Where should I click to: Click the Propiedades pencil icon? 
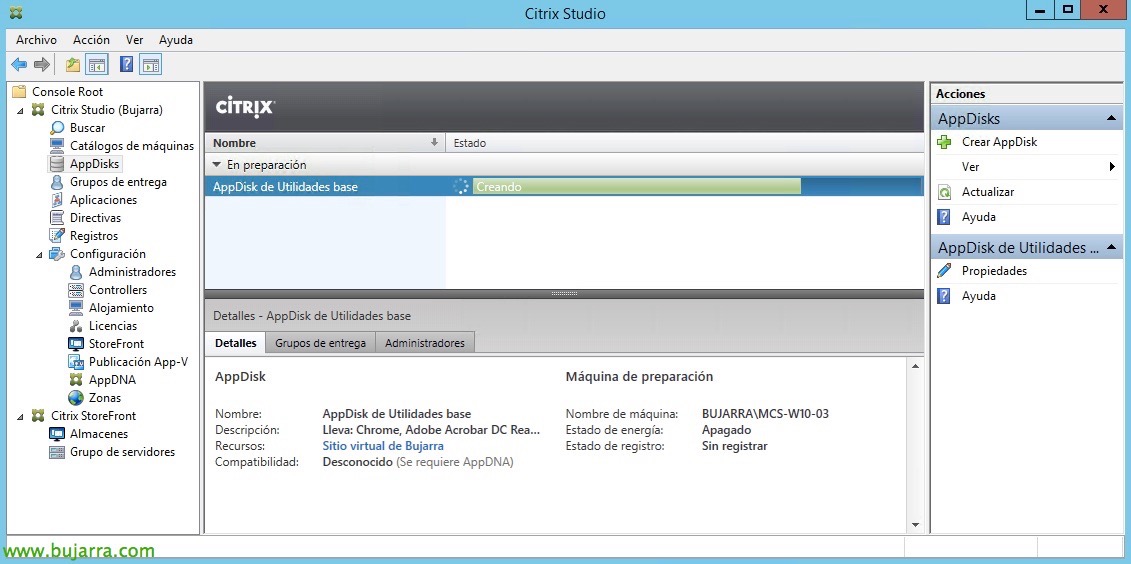coord(944,271)
